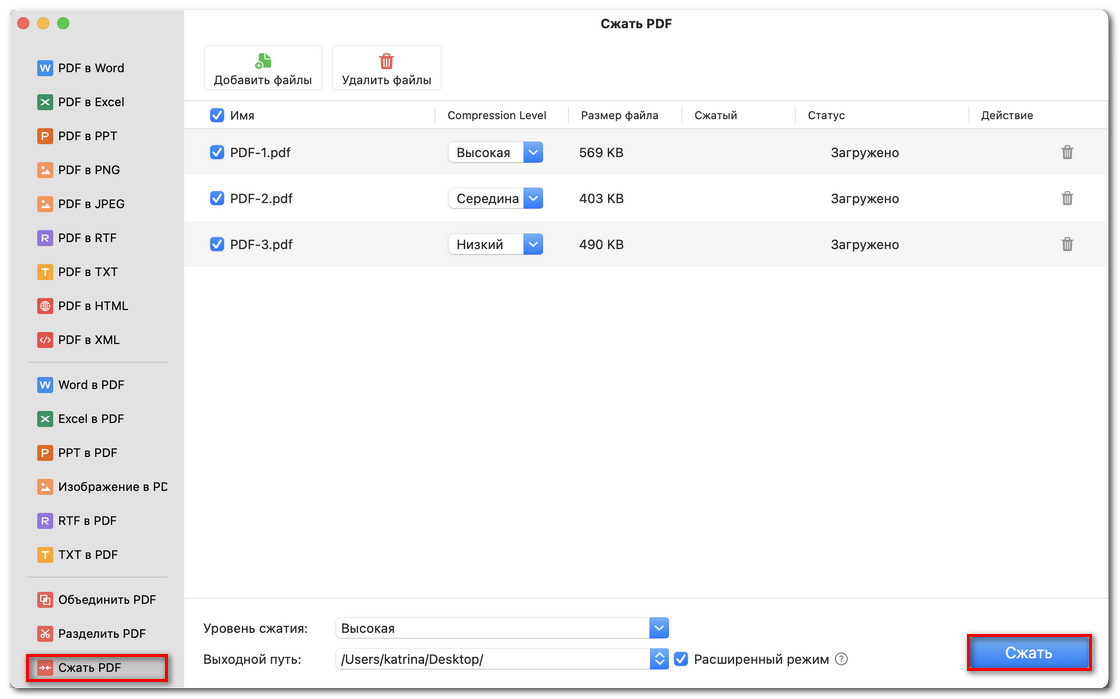The image size is (1120, 699).
Task: Click the trash icon for PDF-1.pdf
Action: (x=1067, y=153)
